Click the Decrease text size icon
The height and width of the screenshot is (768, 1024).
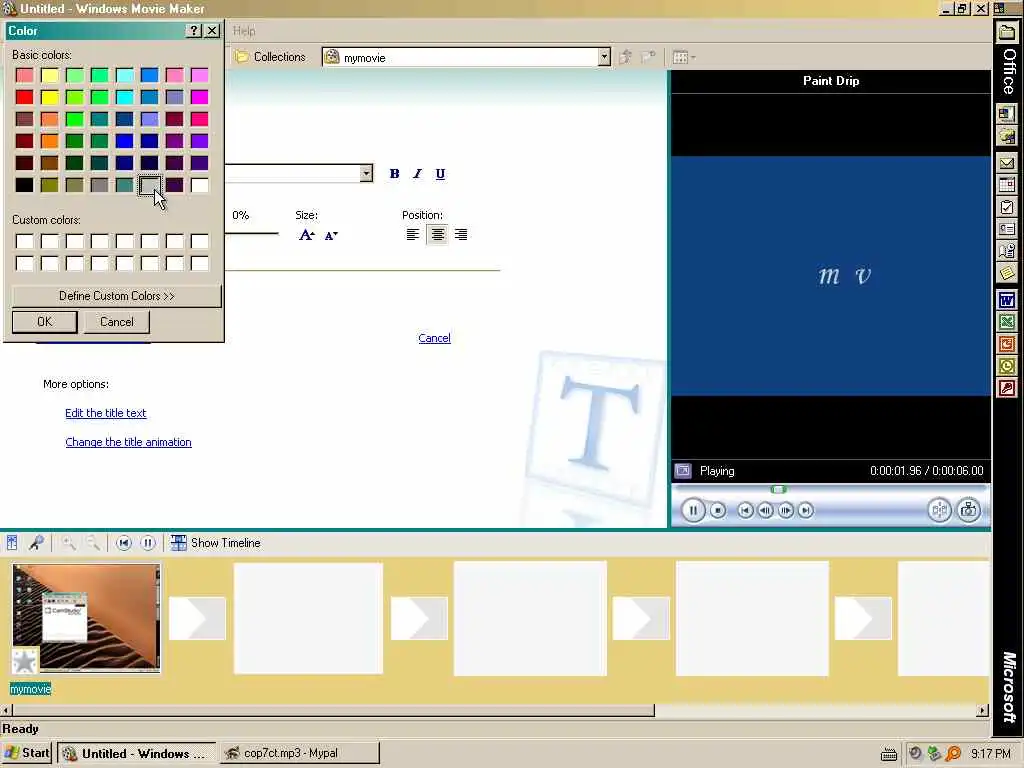tap(331, 235)
